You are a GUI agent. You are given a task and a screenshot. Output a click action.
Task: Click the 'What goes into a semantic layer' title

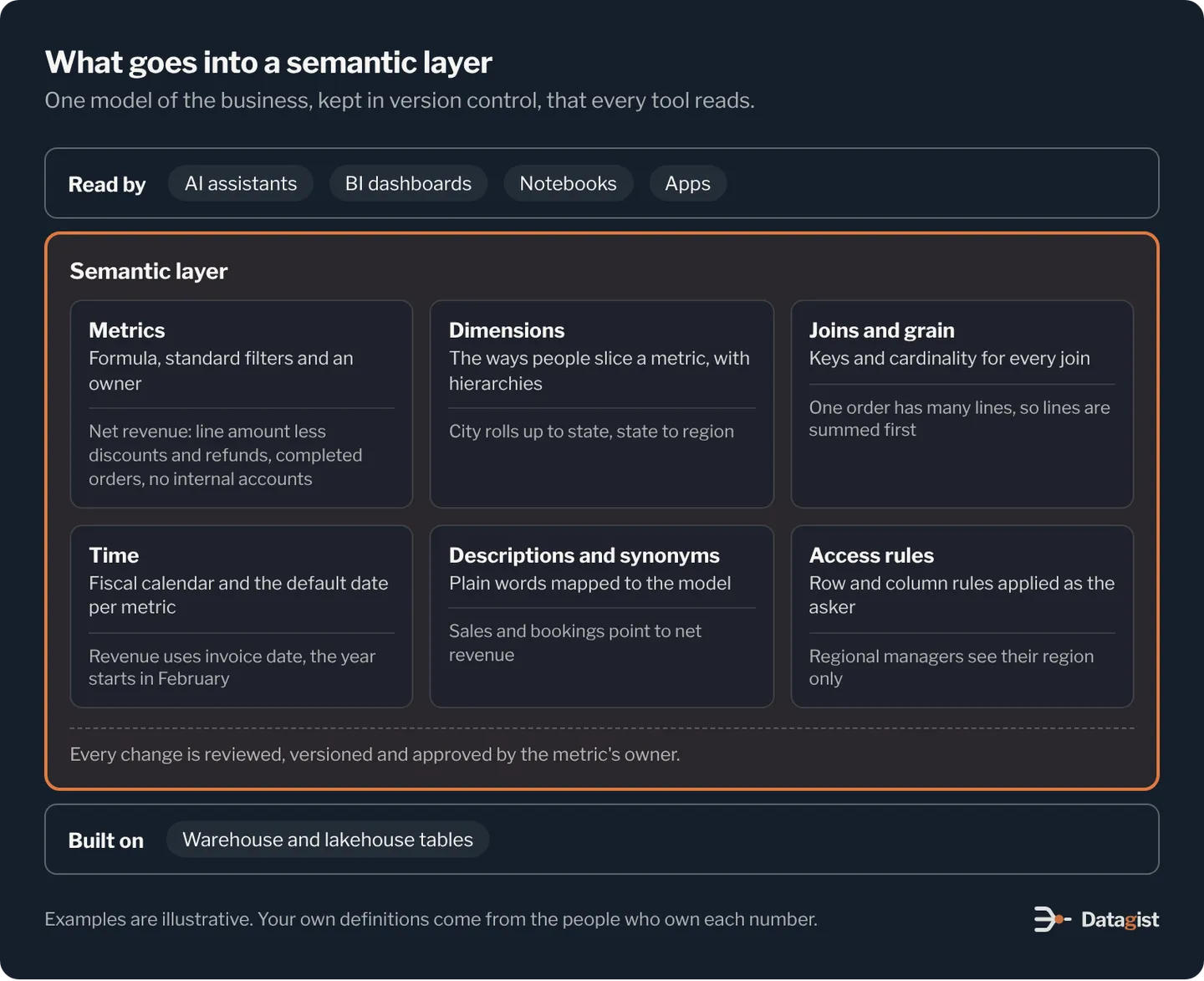point(268,63)
